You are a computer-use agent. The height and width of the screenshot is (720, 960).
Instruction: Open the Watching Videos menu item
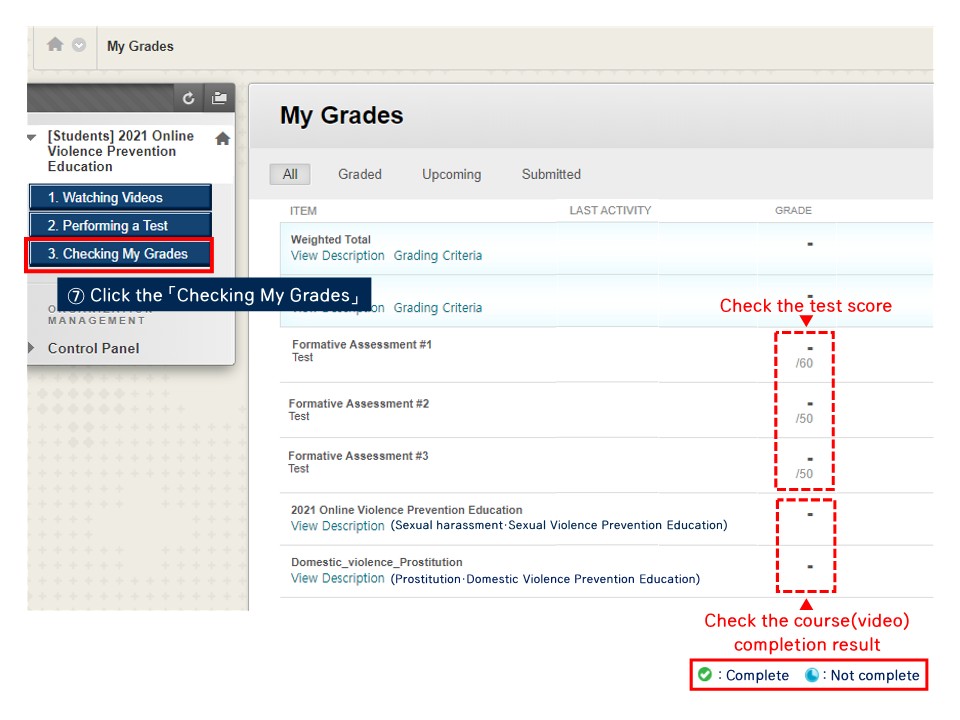tap(120, 198)
